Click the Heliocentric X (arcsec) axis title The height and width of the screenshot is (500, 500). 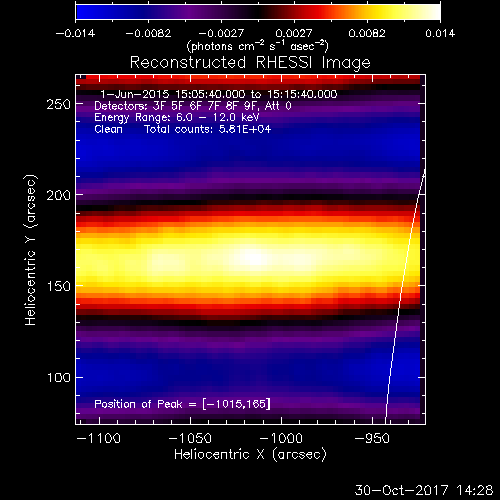pos(250,455)
